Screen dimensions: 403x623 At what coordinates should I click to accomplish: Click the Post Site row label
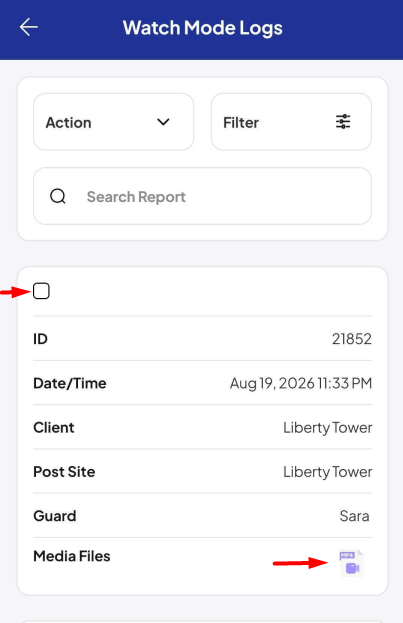point(64,472)
